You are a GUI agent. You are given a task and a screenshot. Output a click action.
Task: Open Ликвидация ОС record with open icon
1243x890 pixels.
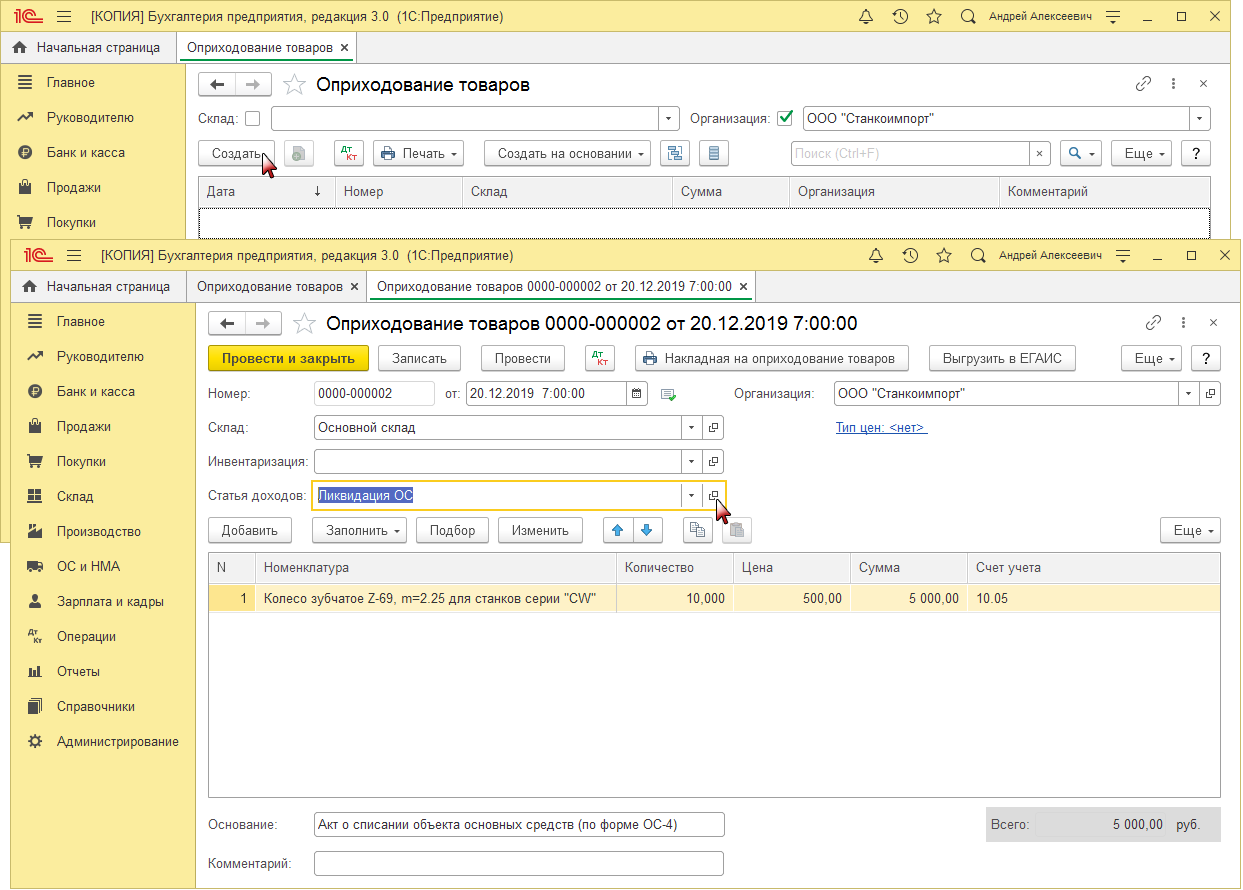coord(713,495)
